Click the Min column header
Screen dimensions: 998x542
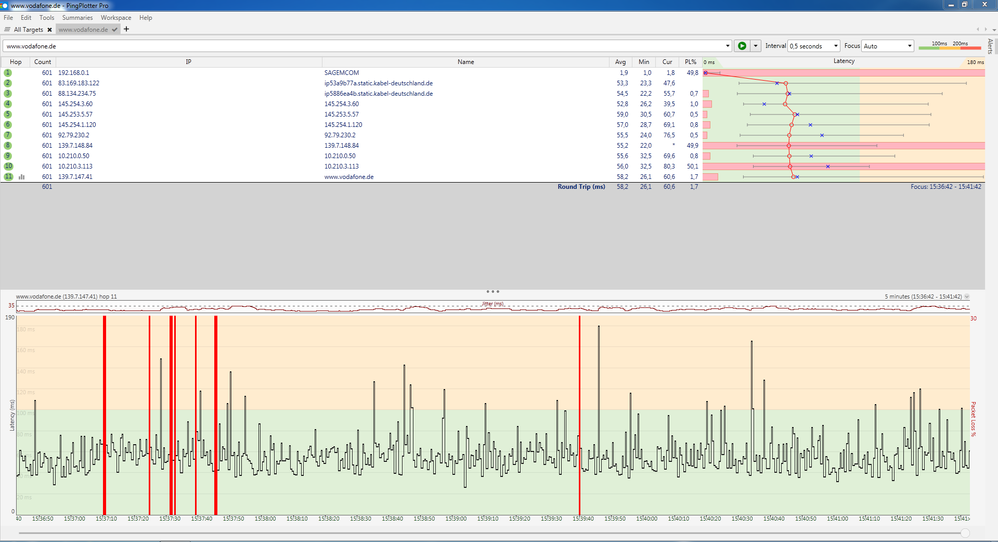(x=644, y=62)
